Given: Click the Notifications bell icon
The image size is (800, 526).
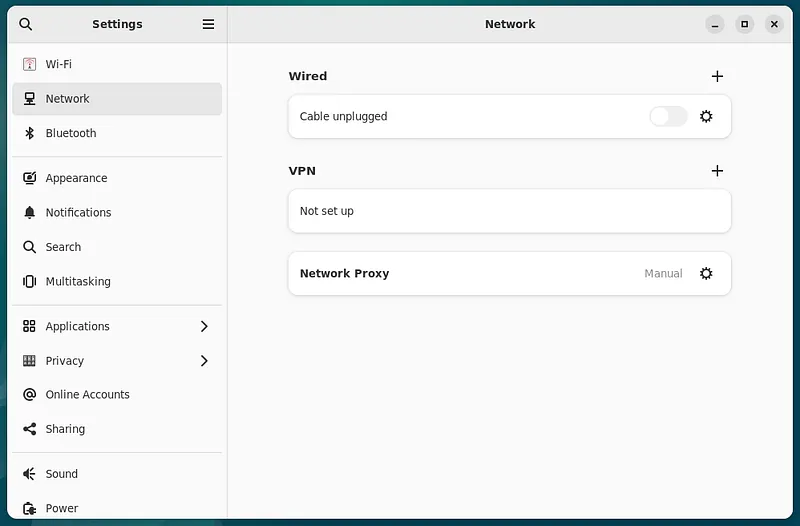Looking at the screenshot, I should (29, 212).
